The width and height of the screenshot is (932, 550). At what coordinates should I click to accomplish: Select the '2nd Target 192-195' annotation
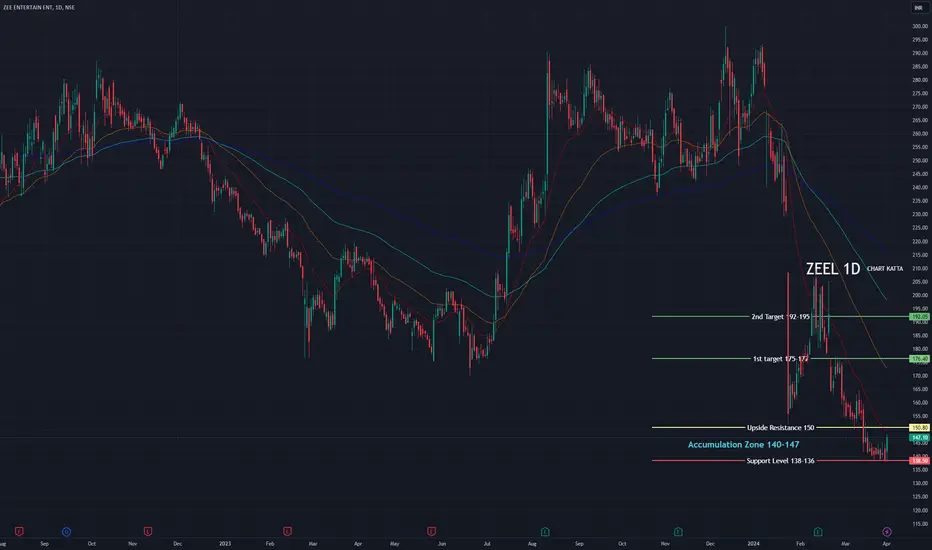780,317
